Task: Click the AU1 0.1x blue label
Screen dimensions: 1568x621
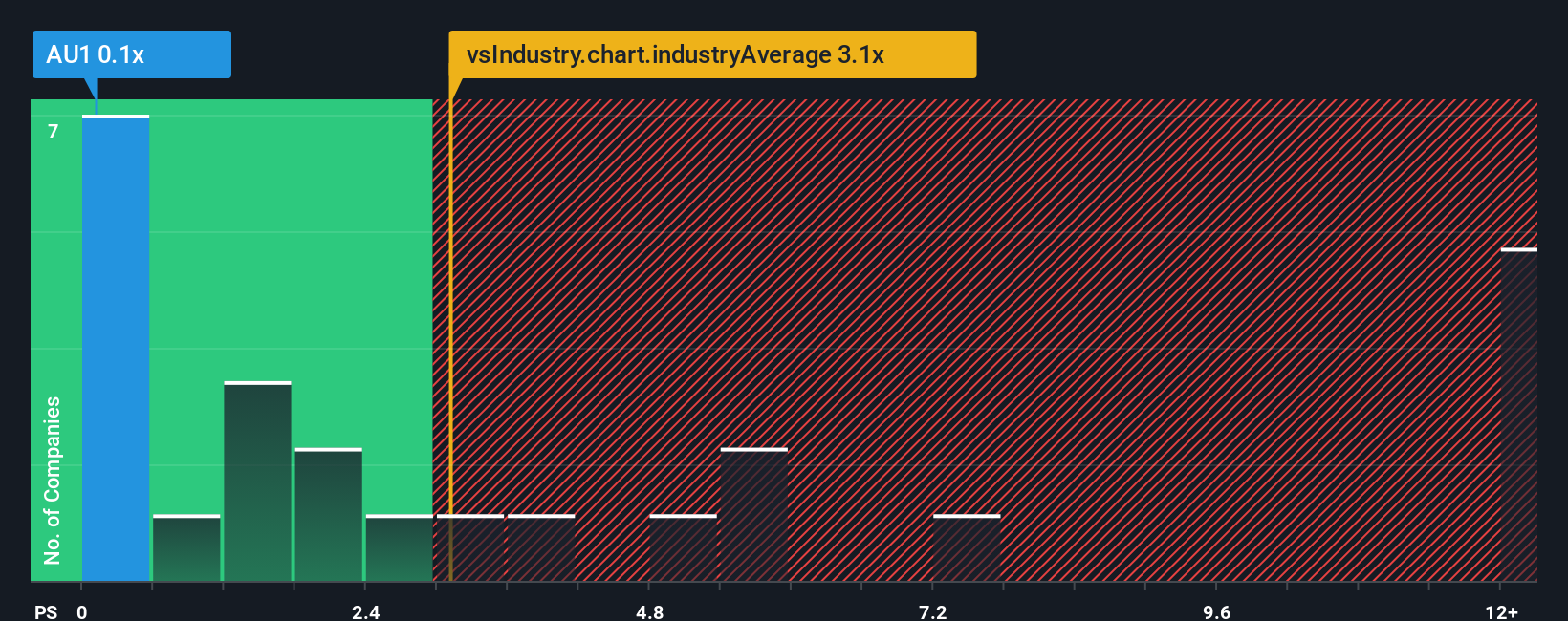Action: point(132,54)
